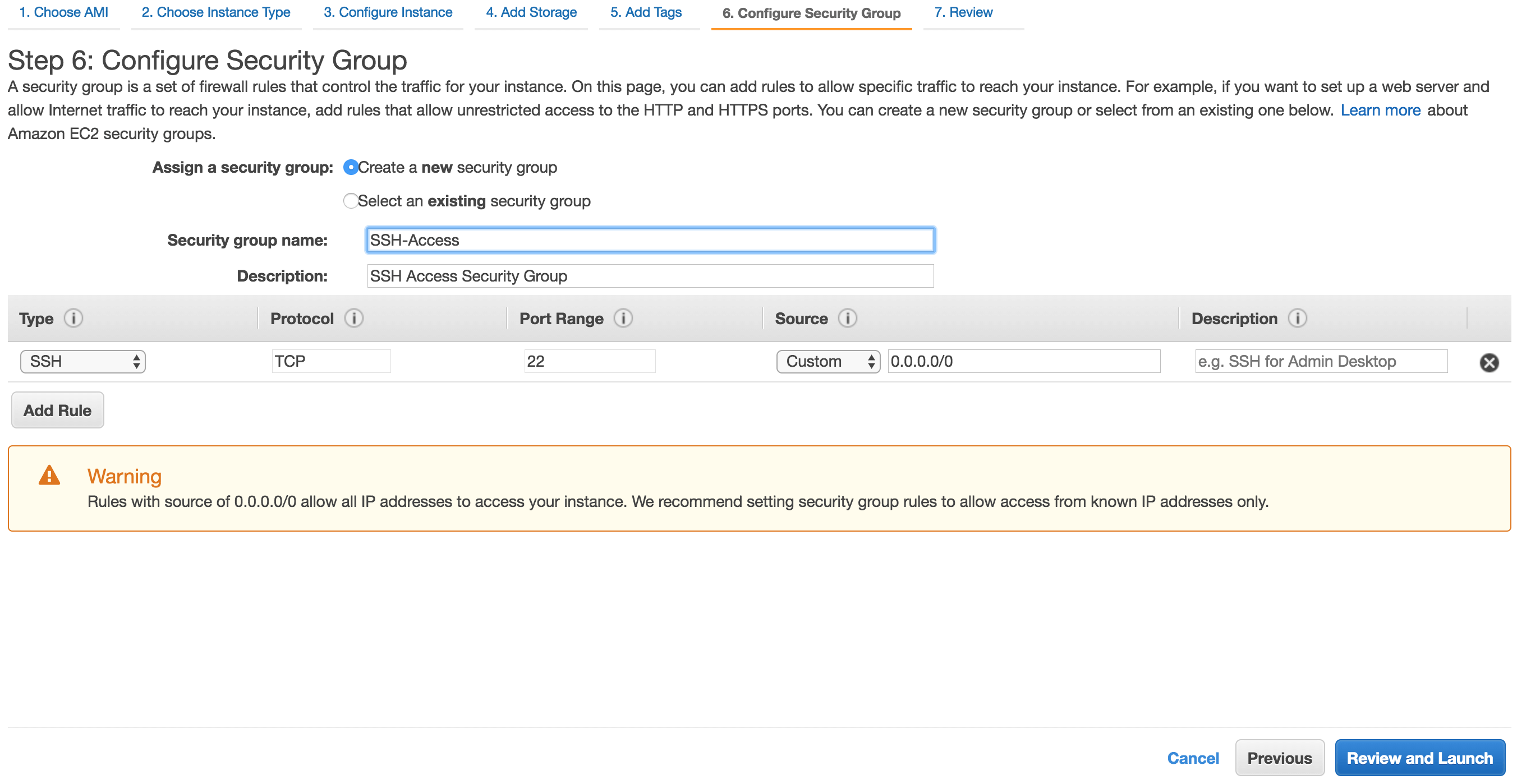Expand the rule Type selector
Viewport: 1517px width, 784px height.
(82, 361)
